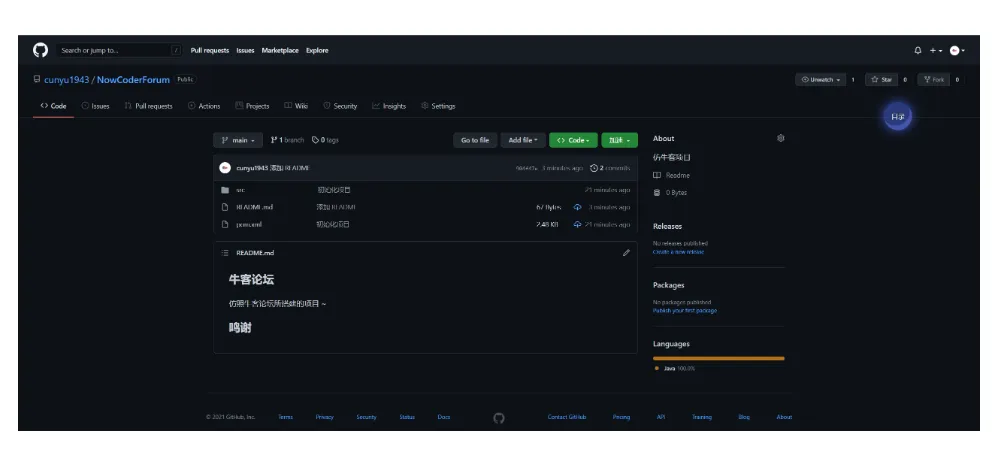The height and width of the screenshot is (449, 997).
Task: Open Contact GitHub footer link
Action: (x=567, y=417)
